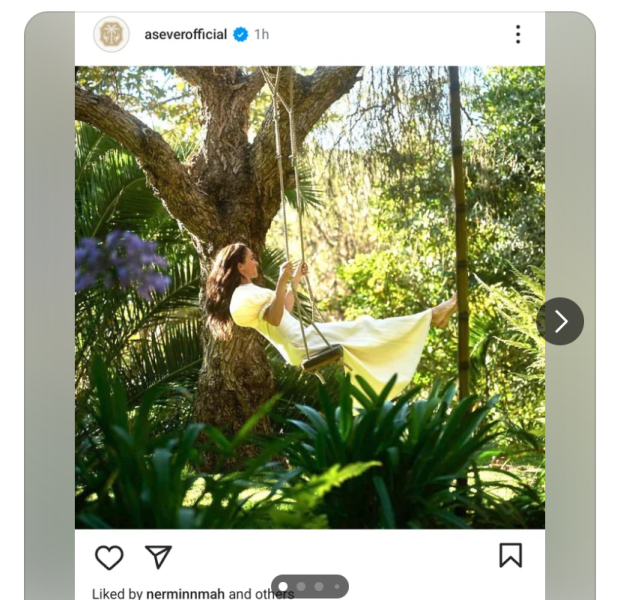The image size is (620, 600).
Task: Select the first carousel dot indicator
Action: point(283,587)
